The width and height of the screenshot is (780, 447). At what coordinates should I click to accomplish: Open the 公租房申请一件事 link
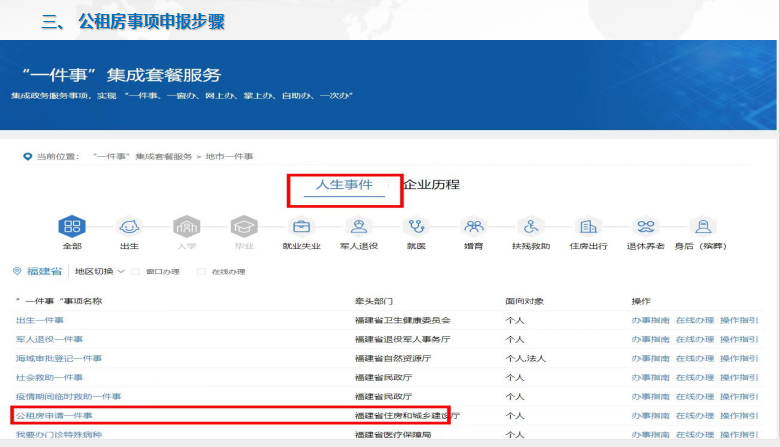tap(54, 415)
